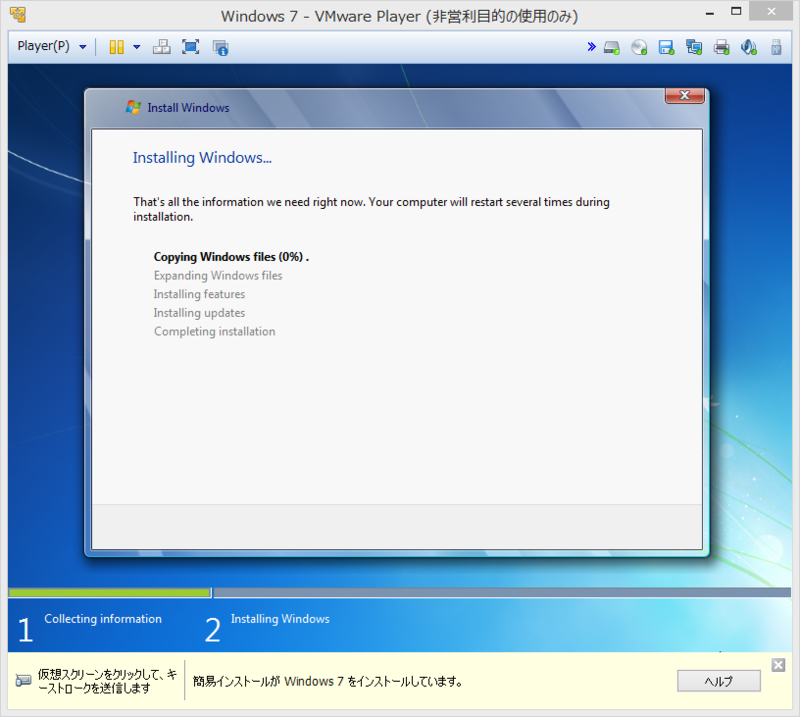Click the 簡易インストール status message

point(328,681)
